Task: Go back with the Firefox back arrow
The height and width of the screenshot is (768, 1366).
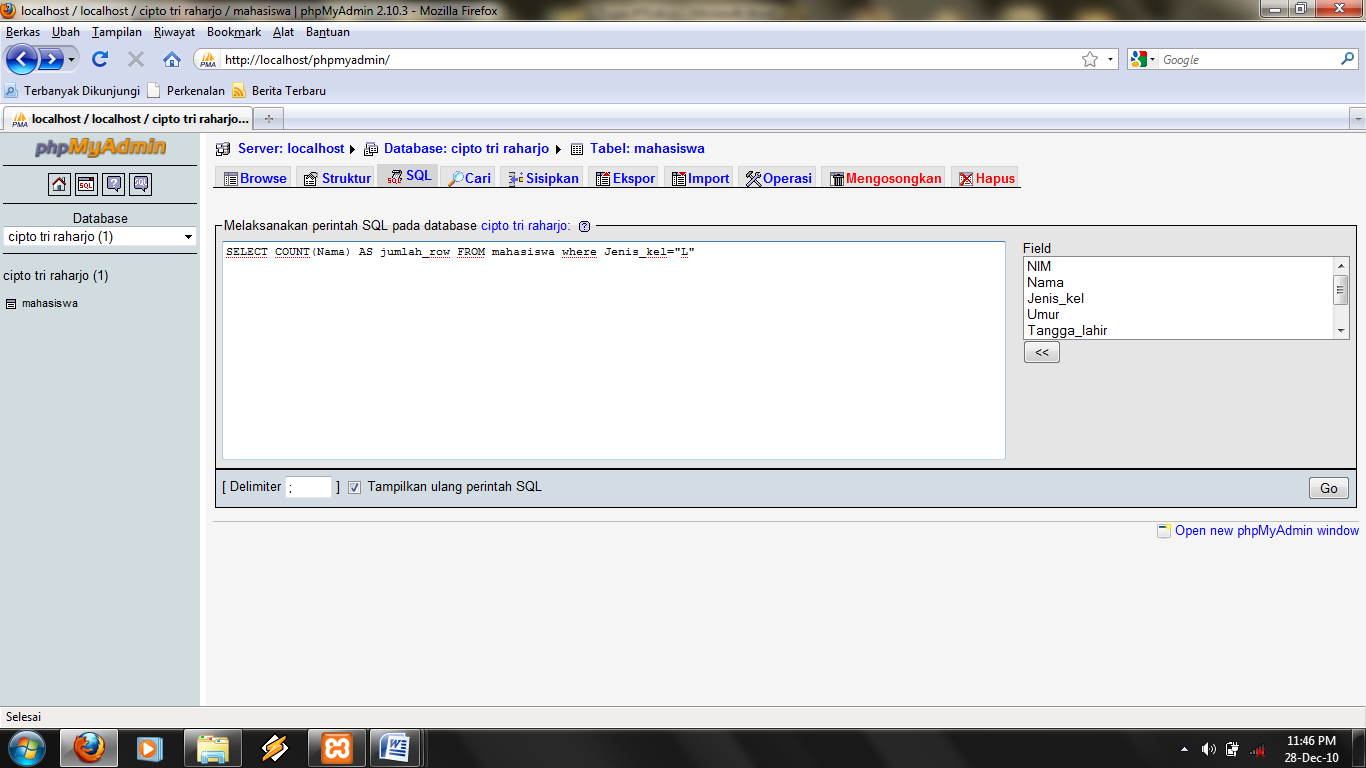Action: (22, 59)
